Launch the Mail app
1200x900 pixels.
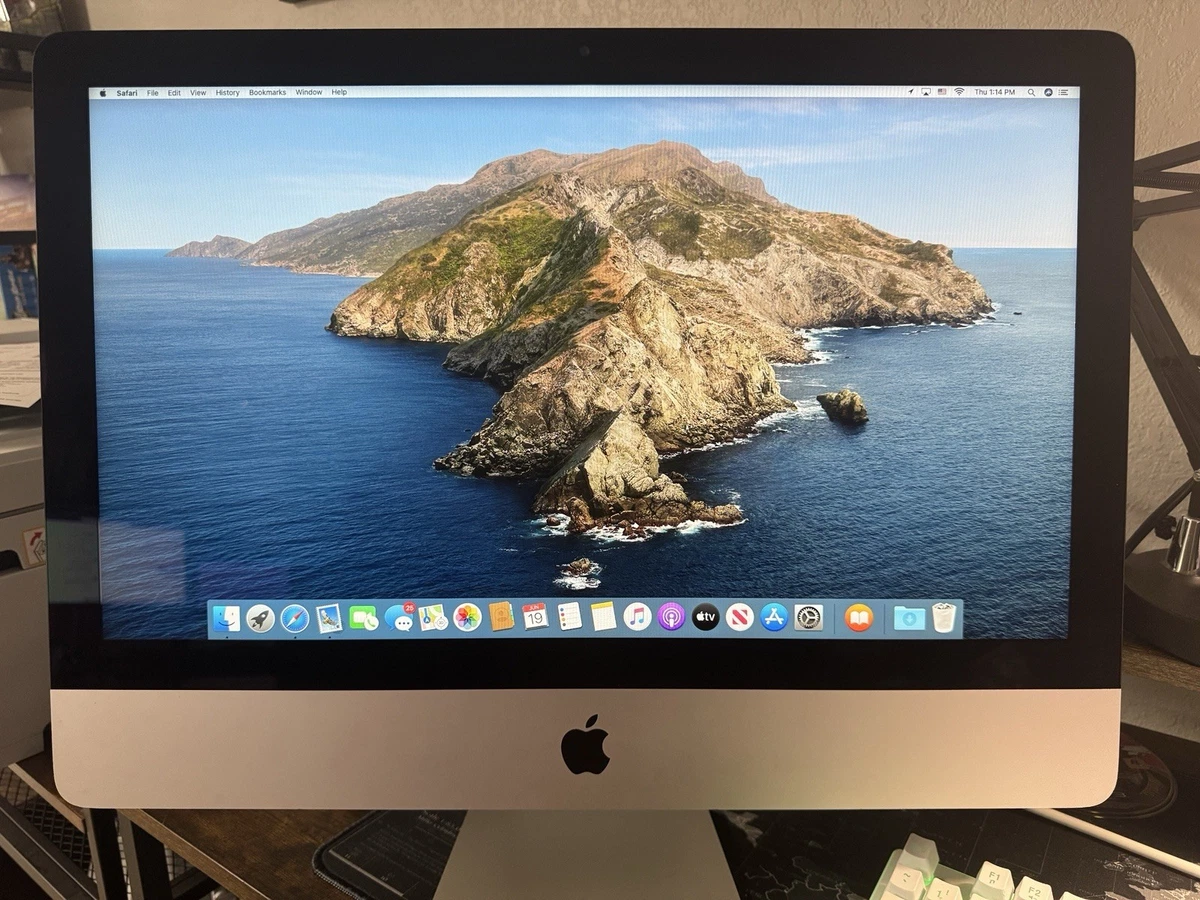[x=331, y=620]
